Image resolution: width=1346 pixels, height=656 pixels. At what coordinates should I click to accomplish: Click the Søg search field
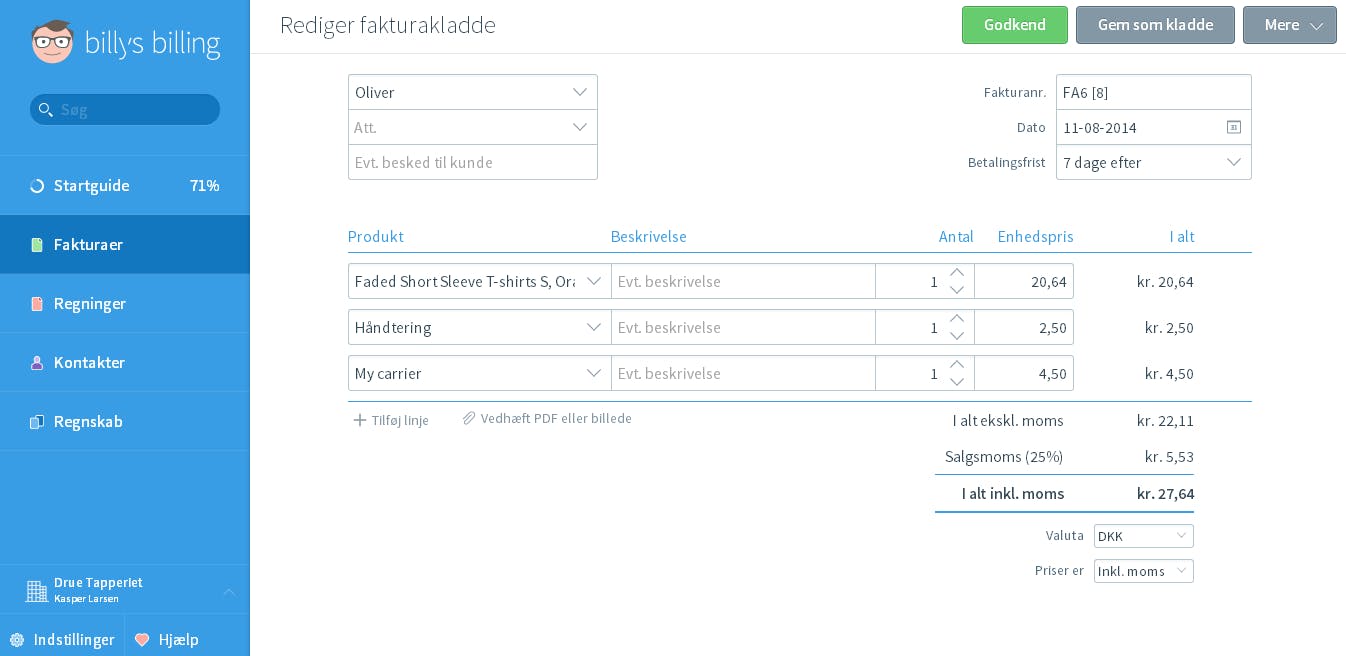pyautogui.click(x=125, y=110)
